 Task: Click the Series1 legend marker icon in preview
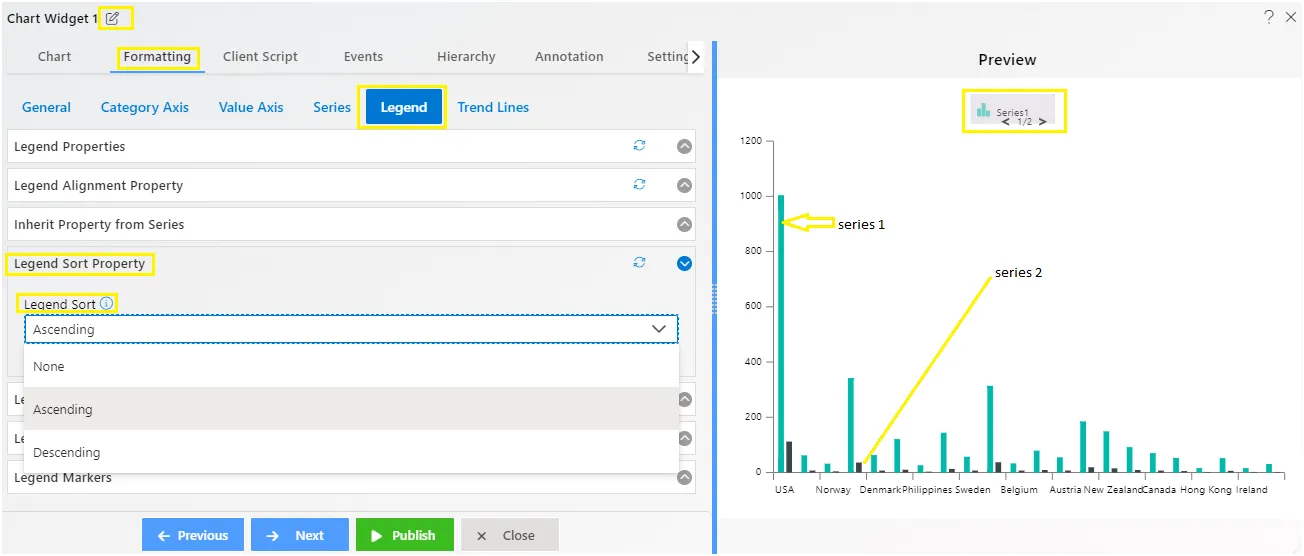(x=983, y=111)
